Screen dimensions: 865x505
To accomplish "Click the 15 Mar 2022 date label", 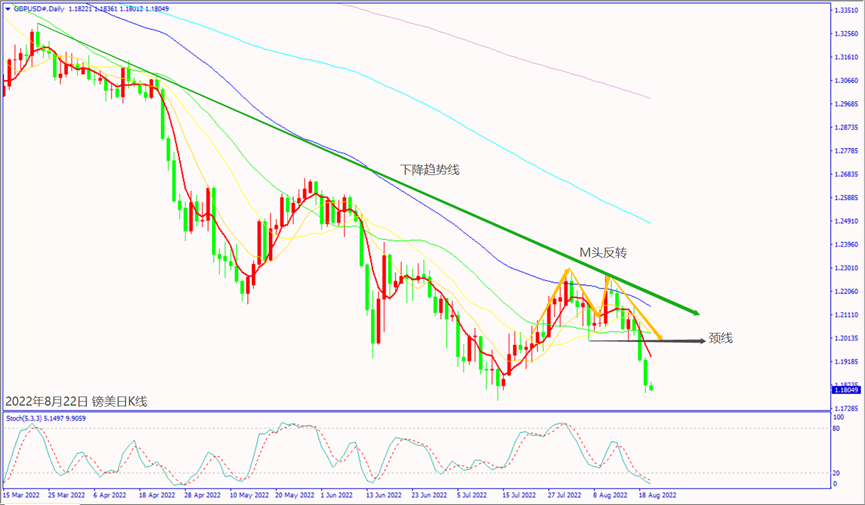I will pyautogui.click(x=24, y=495).
